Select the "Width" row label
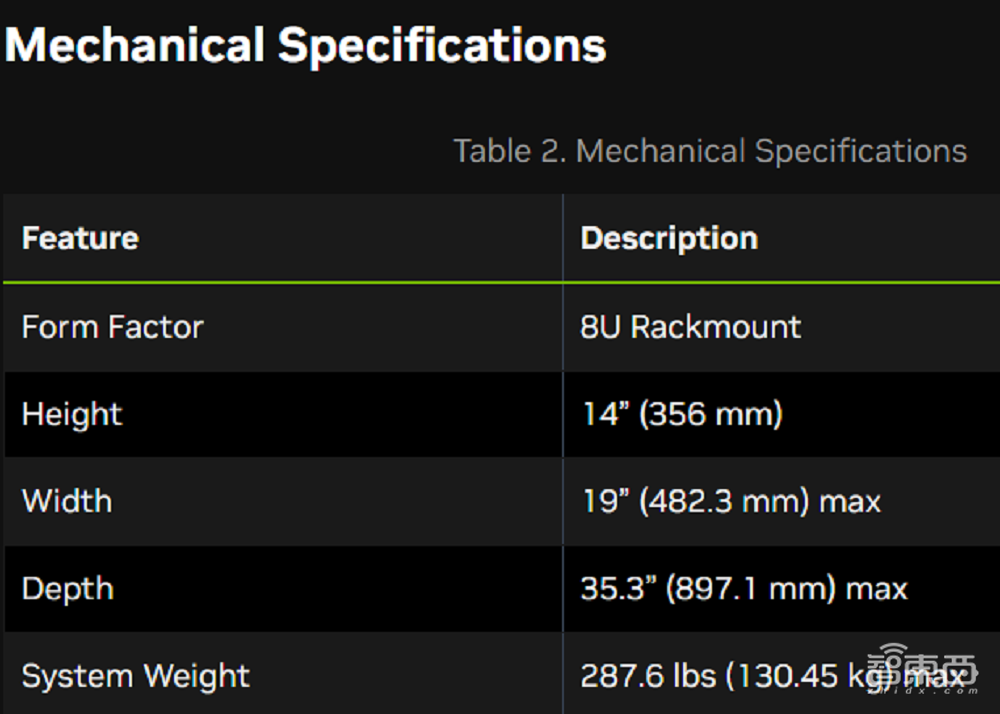 pyautogui.click(x=67, y=500)
